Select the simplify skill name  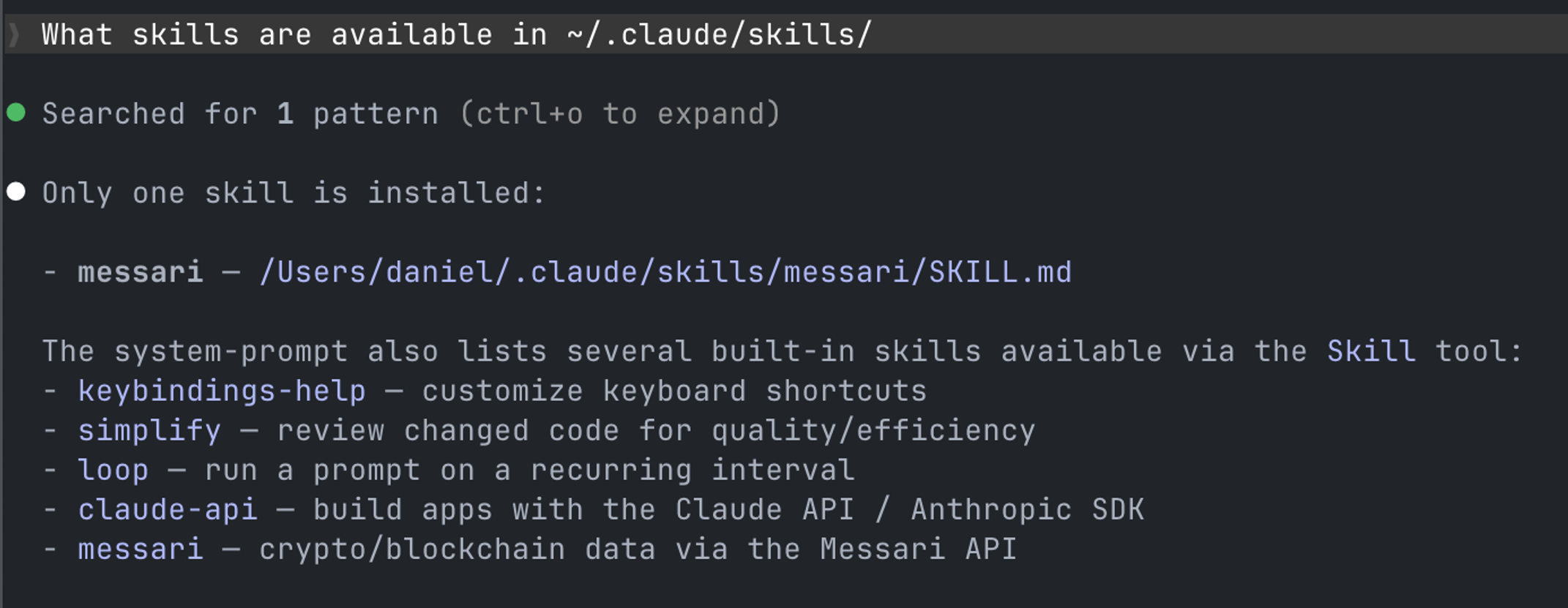pyautogui.click(x=149, y=430)
